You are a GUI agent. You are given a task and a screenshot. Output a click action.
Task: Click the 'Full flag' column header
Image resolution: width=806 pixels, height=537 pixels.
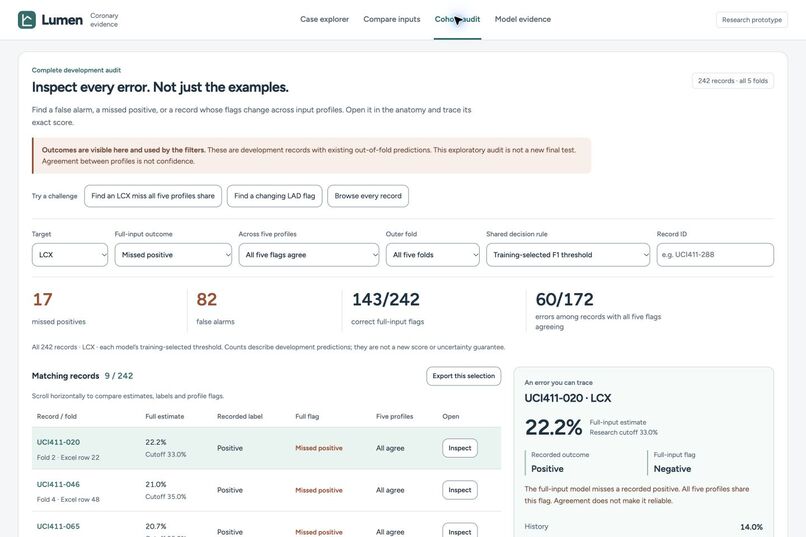point(307,416)
